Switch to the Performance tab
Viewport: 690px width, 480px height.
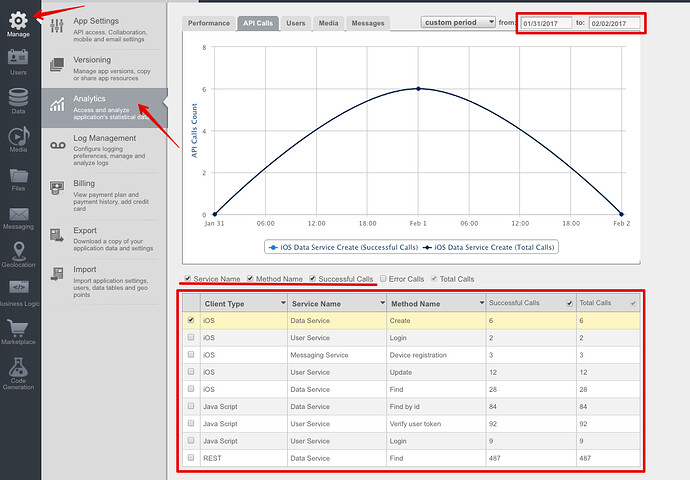pyautogui.click(x=209, y=23)
